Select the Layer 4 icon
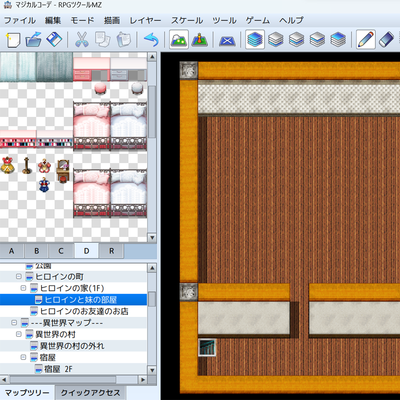 point(338,40)
